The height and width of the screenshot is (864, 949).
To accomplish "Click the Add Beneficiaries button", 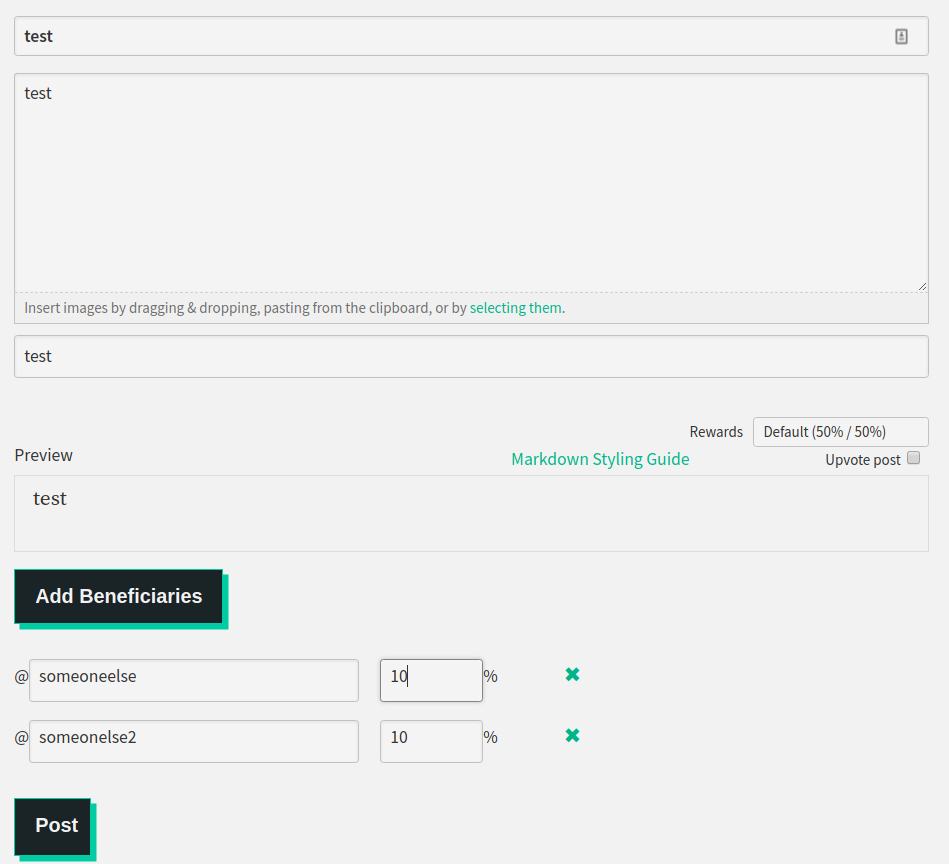I will [119, 597].
